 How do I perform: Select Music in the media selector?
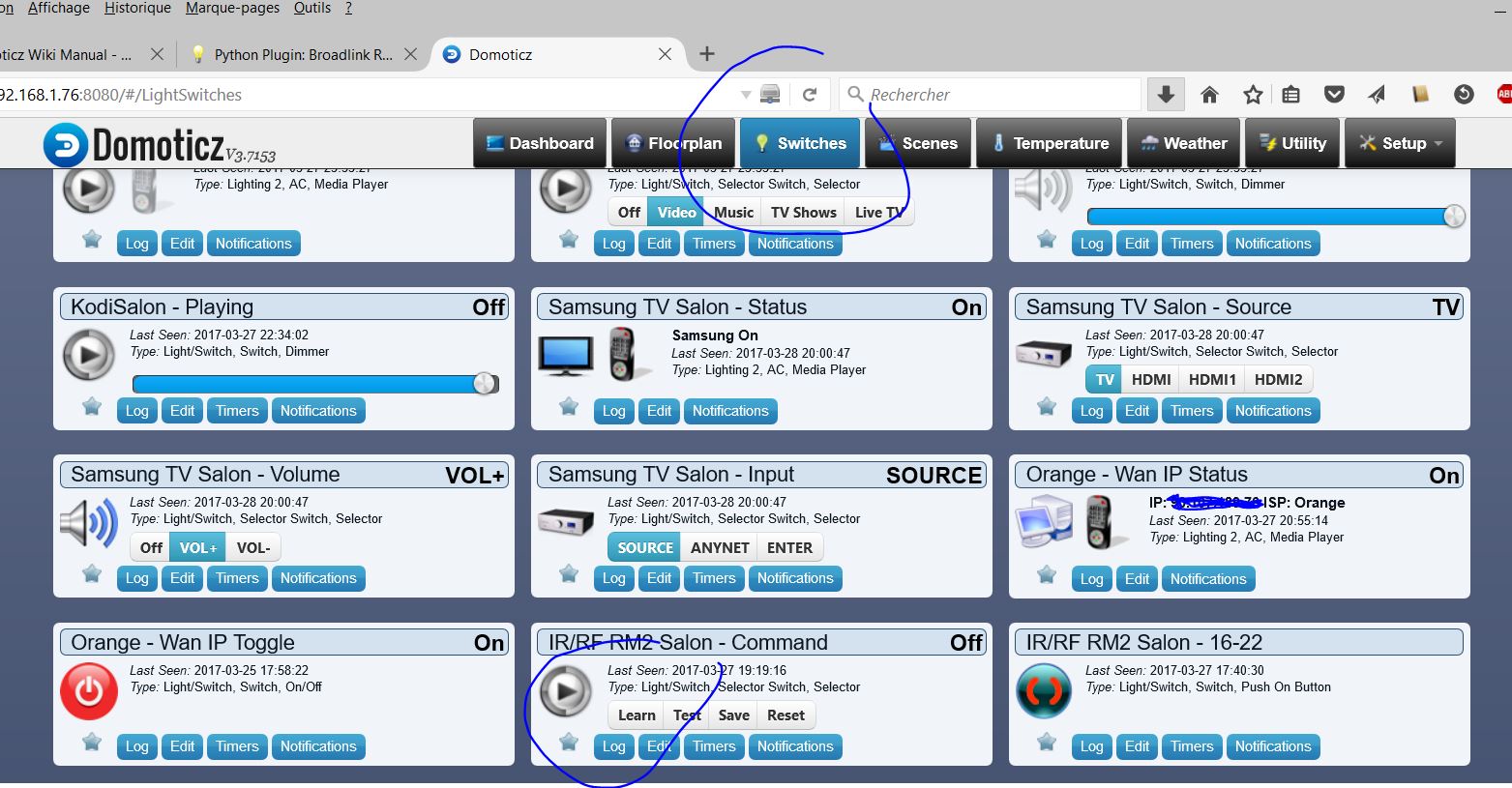733,212
